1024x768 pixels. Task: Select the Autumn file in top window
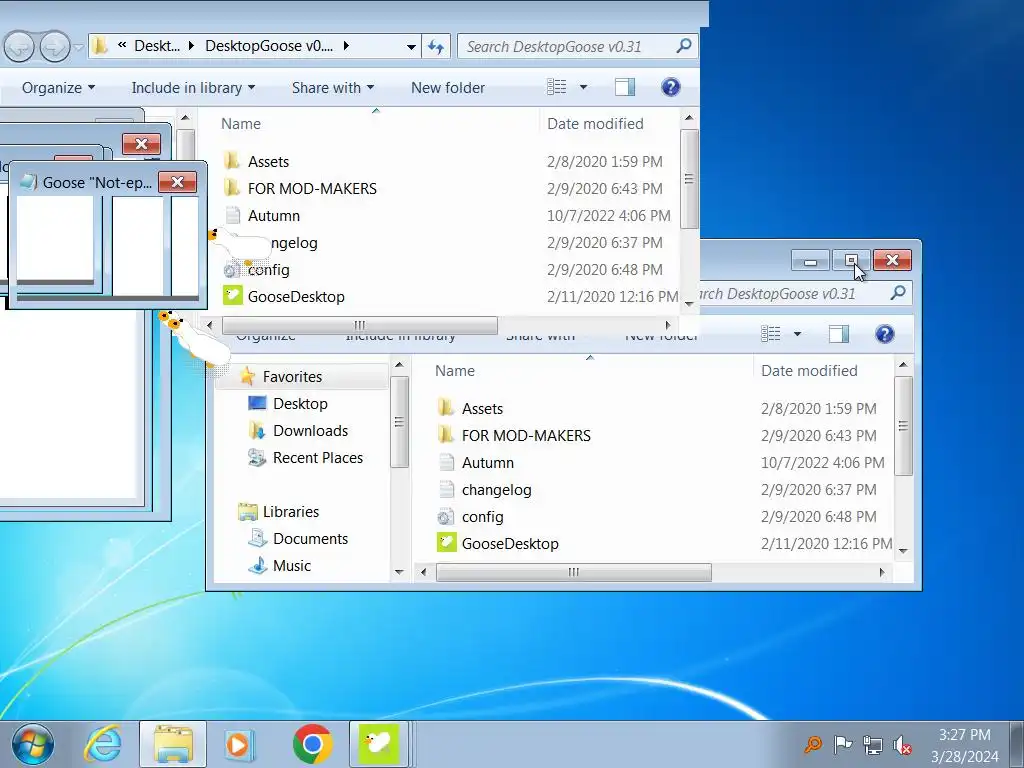click(x=273, y=216)
